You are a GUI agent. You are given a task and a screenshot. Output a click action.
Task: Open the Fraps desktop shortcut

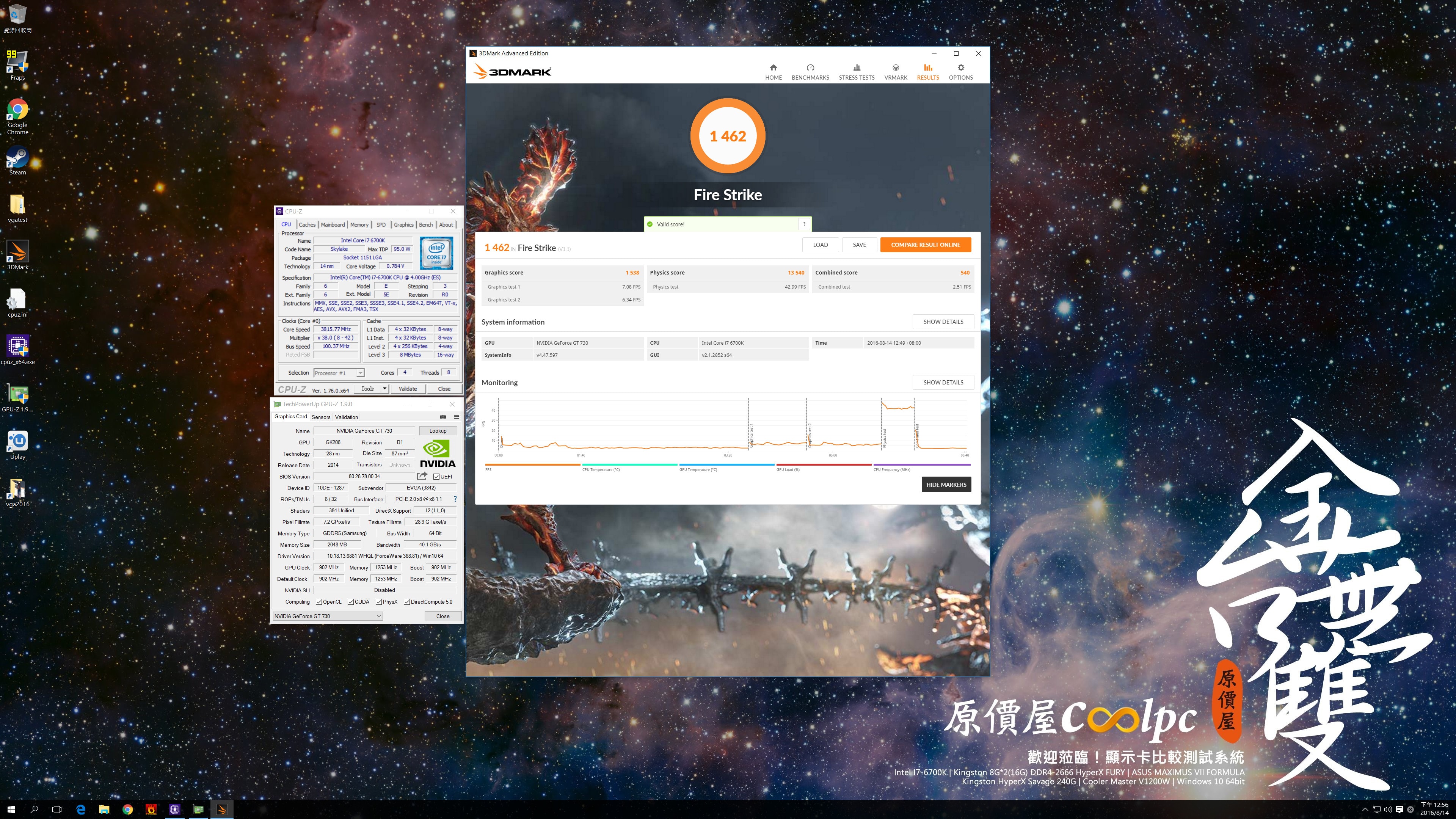(17, 65)
